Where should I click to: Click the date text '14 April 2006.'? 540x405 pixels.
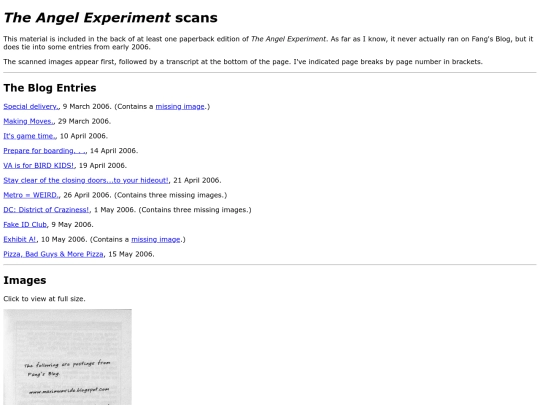coord(114,151)
